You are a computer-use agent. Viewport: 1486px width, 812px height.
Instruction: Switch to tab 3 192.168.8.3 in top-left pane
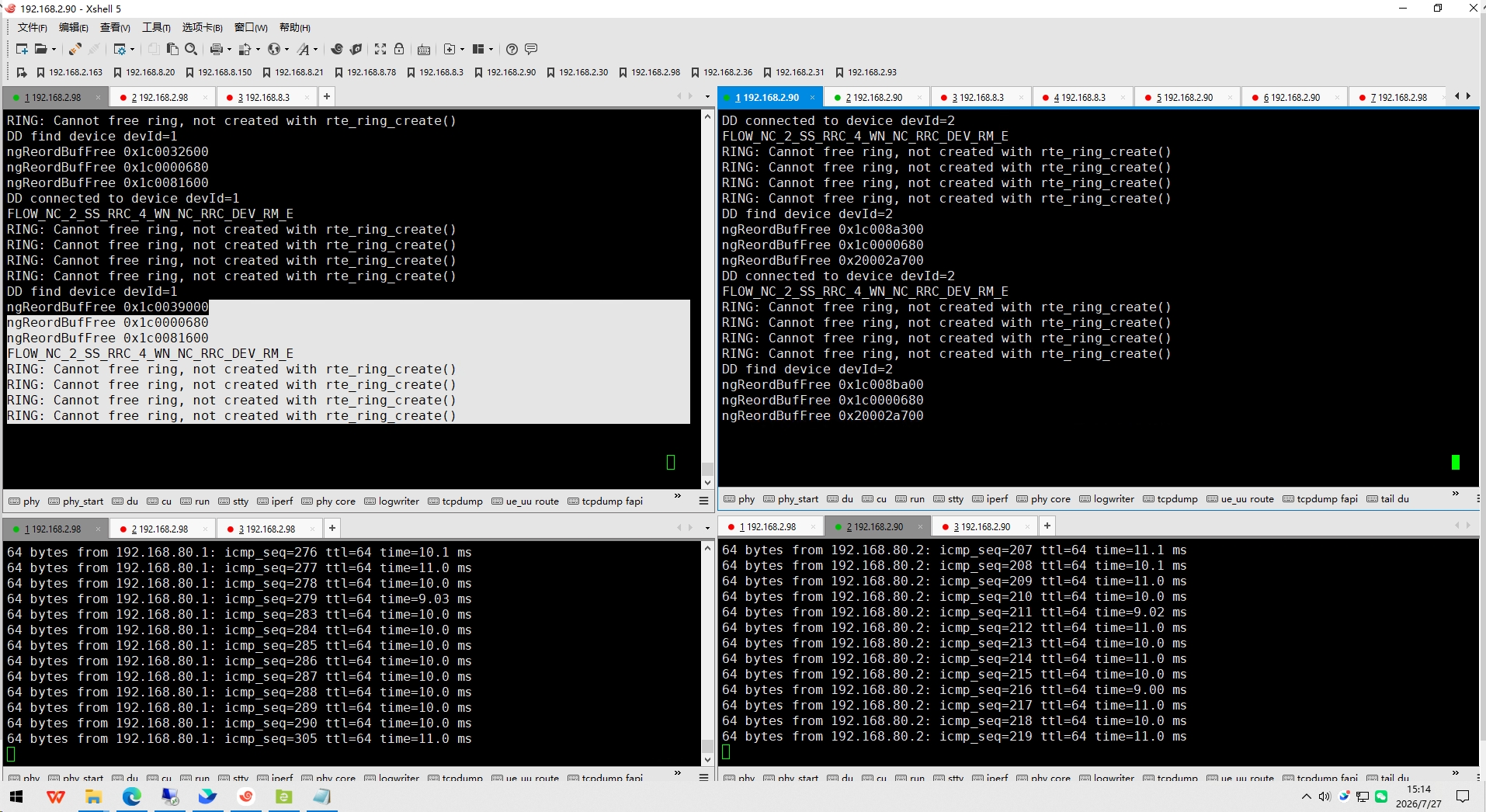coord(264,98)
